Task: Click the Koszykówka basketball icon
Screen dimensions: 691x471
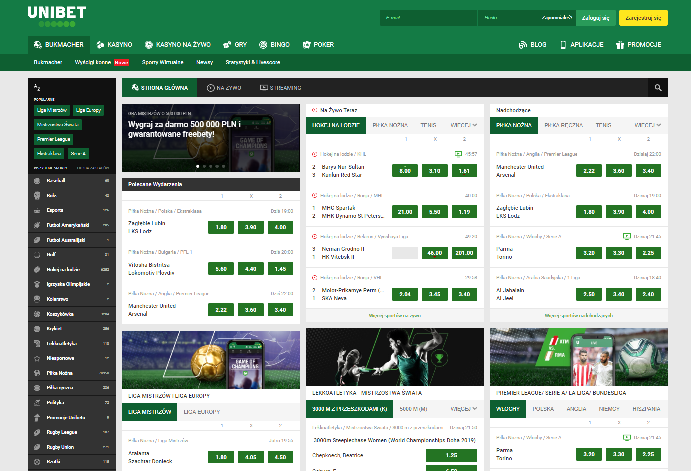Action: [37, 314]
